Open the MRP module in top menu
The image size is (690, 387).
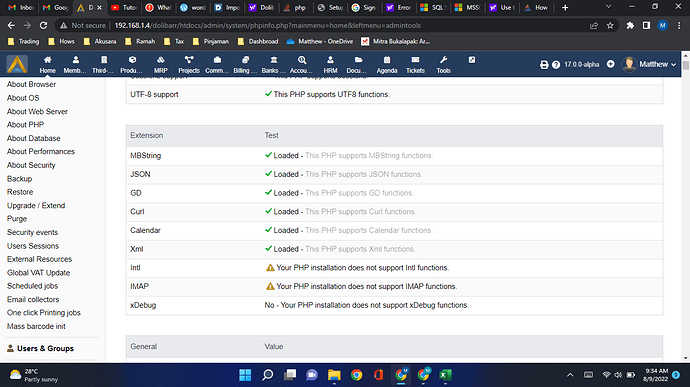coord(161,64)
